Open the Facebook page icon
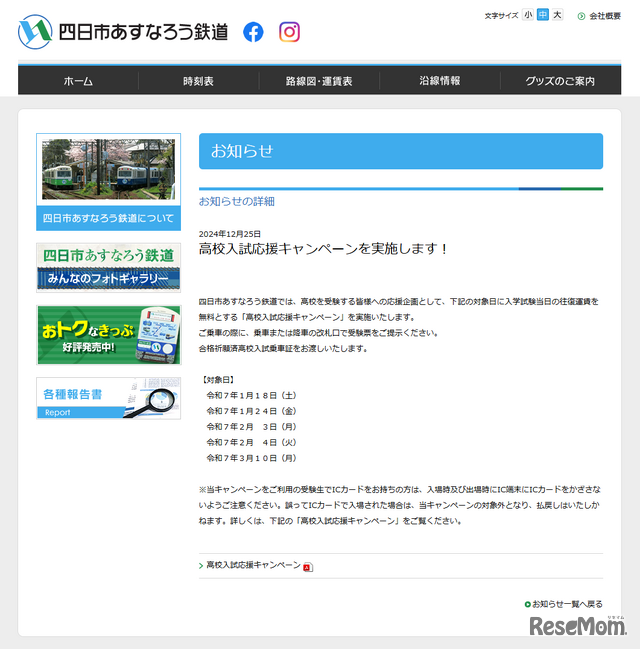Screen dimensions: 640x649 point(254,32)
